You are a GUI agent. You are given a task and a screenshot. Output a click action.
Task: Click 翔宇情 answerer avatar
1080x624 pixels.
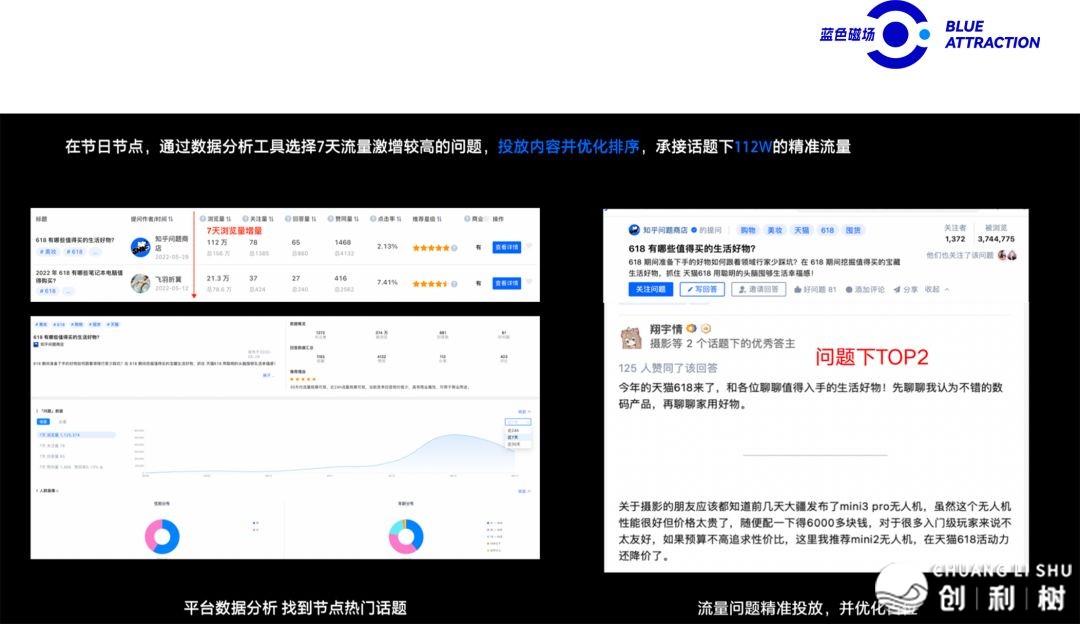point(631,337)
